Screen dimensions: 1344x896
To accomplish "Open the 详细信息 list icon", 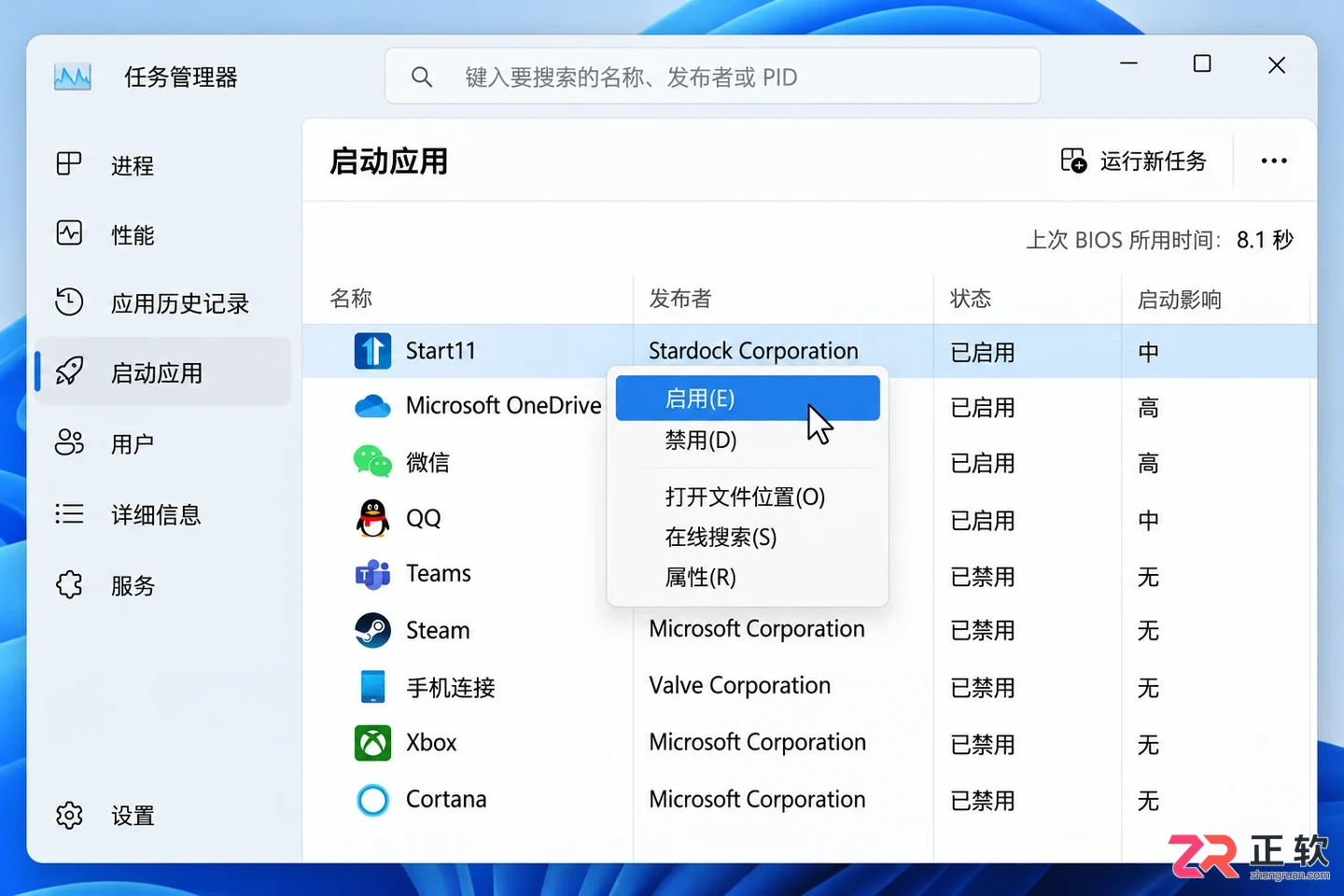I will [x=69, y=513].
